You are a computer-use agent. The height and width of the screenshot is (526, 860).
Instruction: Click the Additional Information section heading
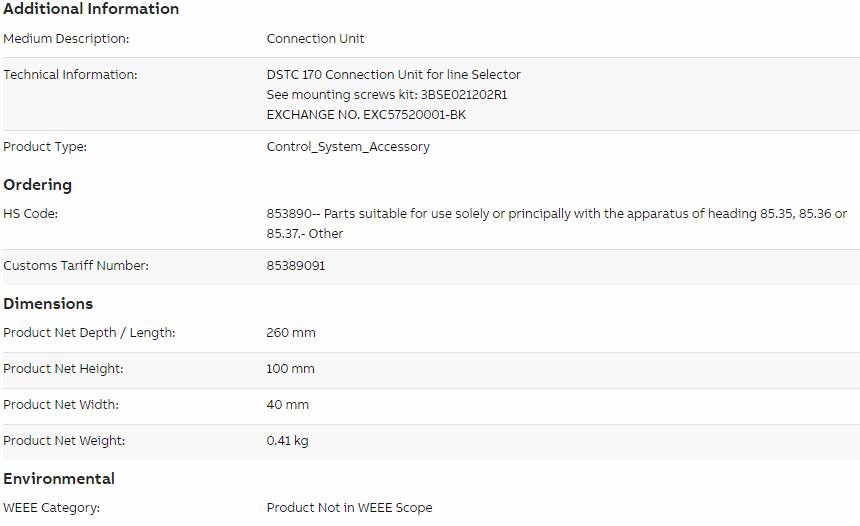click(x=91, y=9)
